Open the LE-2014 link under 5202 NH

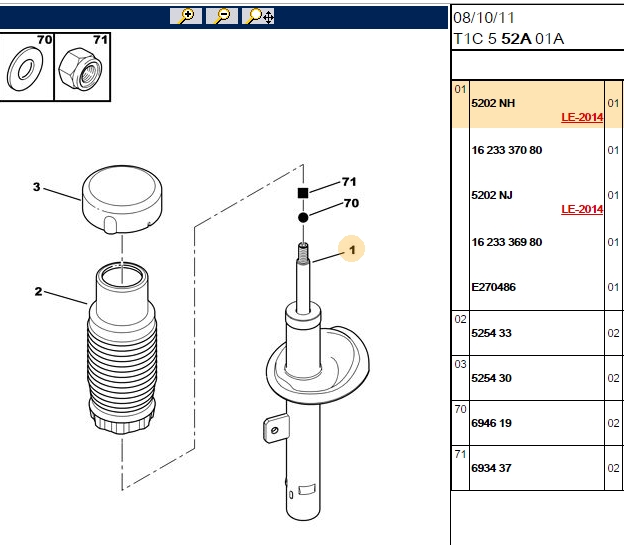point(582,117)
